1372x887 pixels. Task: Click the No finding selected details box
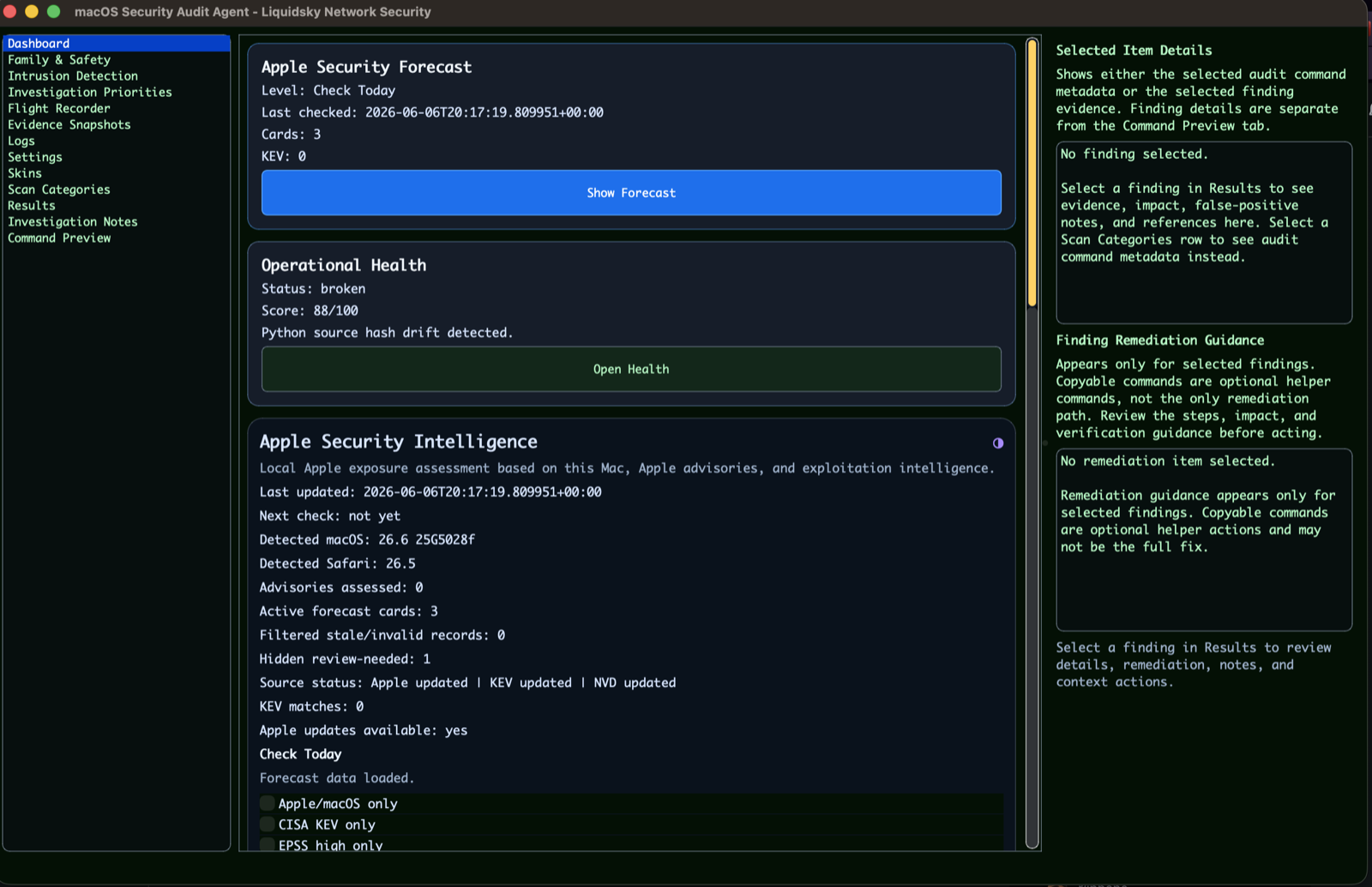pos(1204,232)
